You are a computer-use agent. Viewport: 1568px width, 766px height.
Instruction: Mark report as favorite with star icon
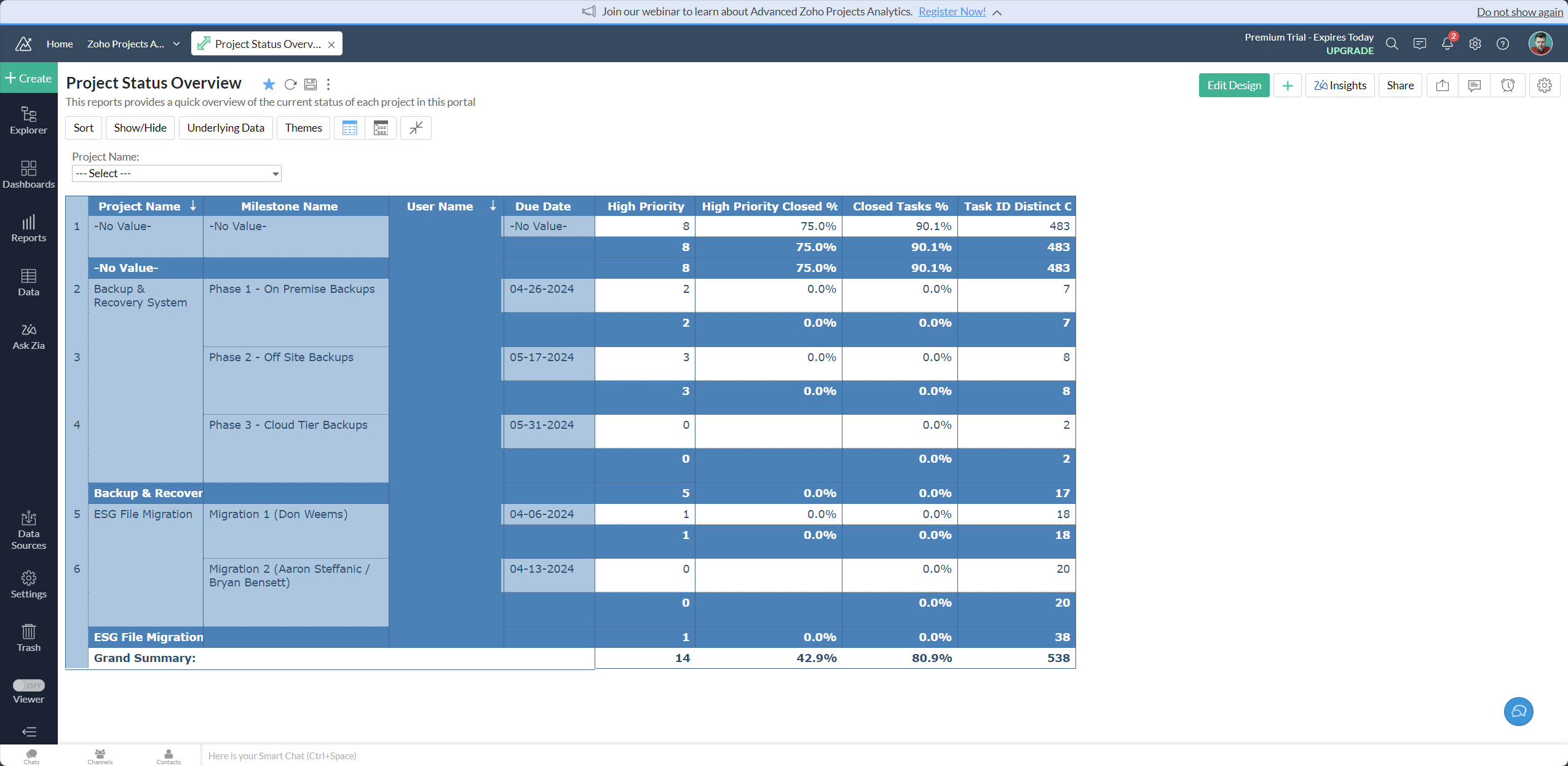(x=269, y=84)
